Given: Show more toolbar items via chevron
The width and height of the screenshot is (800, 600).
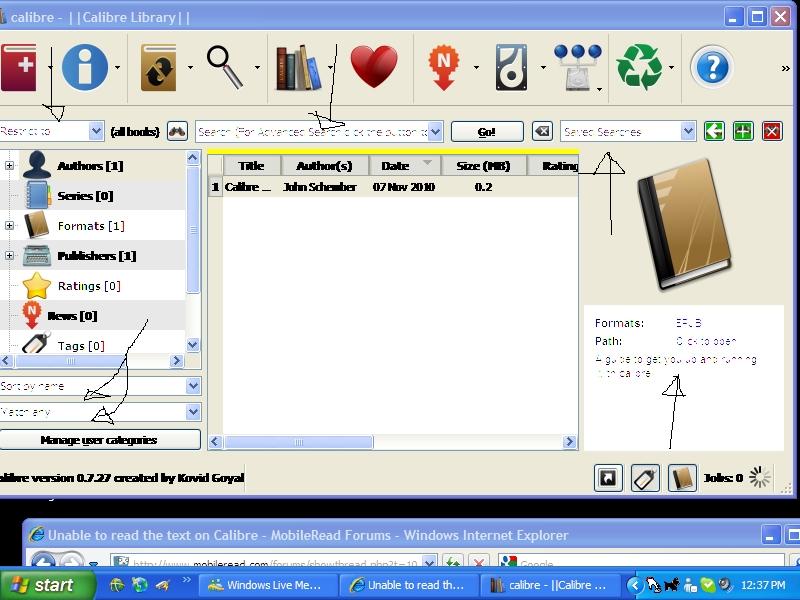Looking at the screenshot, I should (x=786, y=68).
